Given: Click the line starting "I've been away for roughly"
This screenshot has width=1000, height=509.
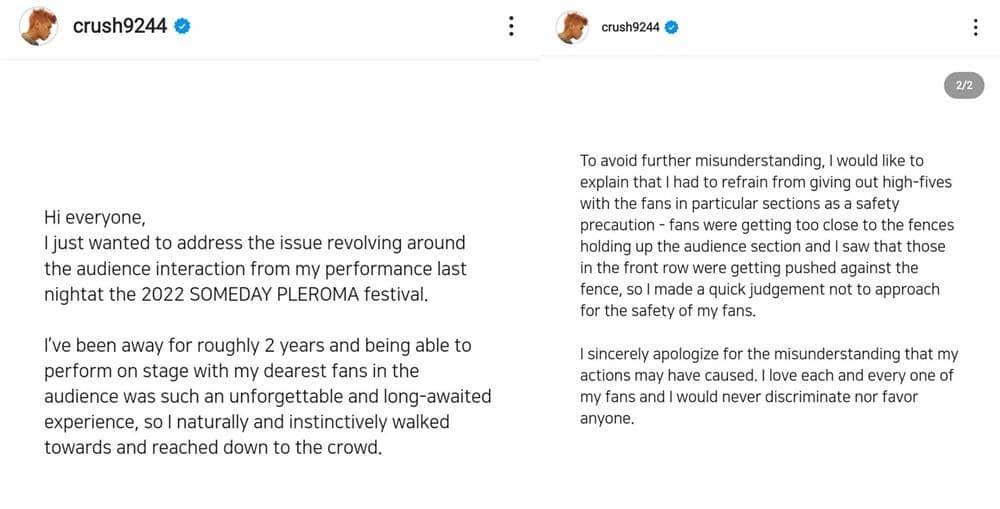Looking at the screenshot, I should (257, 345).
